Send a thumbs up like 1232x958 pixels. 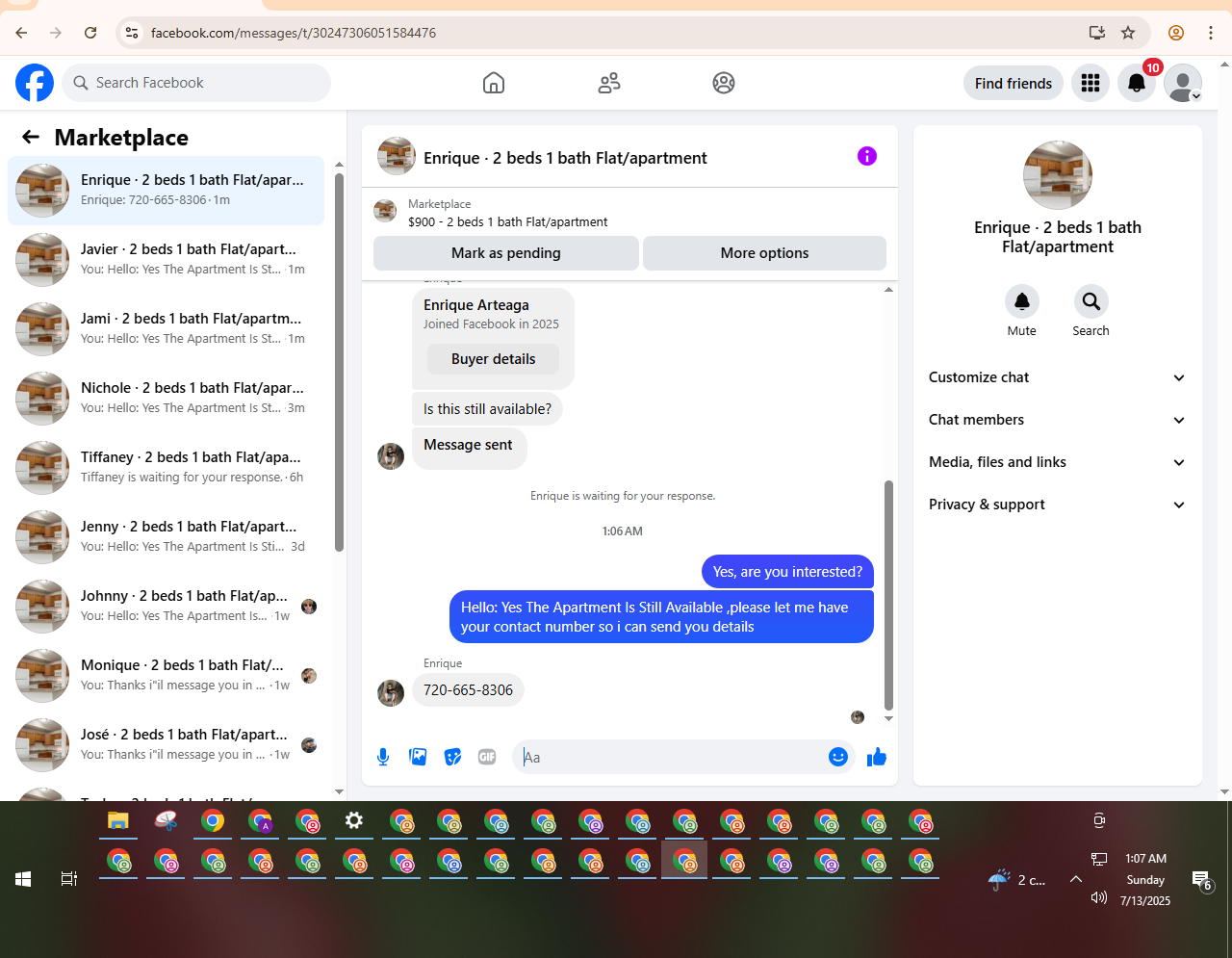(x=877, y=757)
